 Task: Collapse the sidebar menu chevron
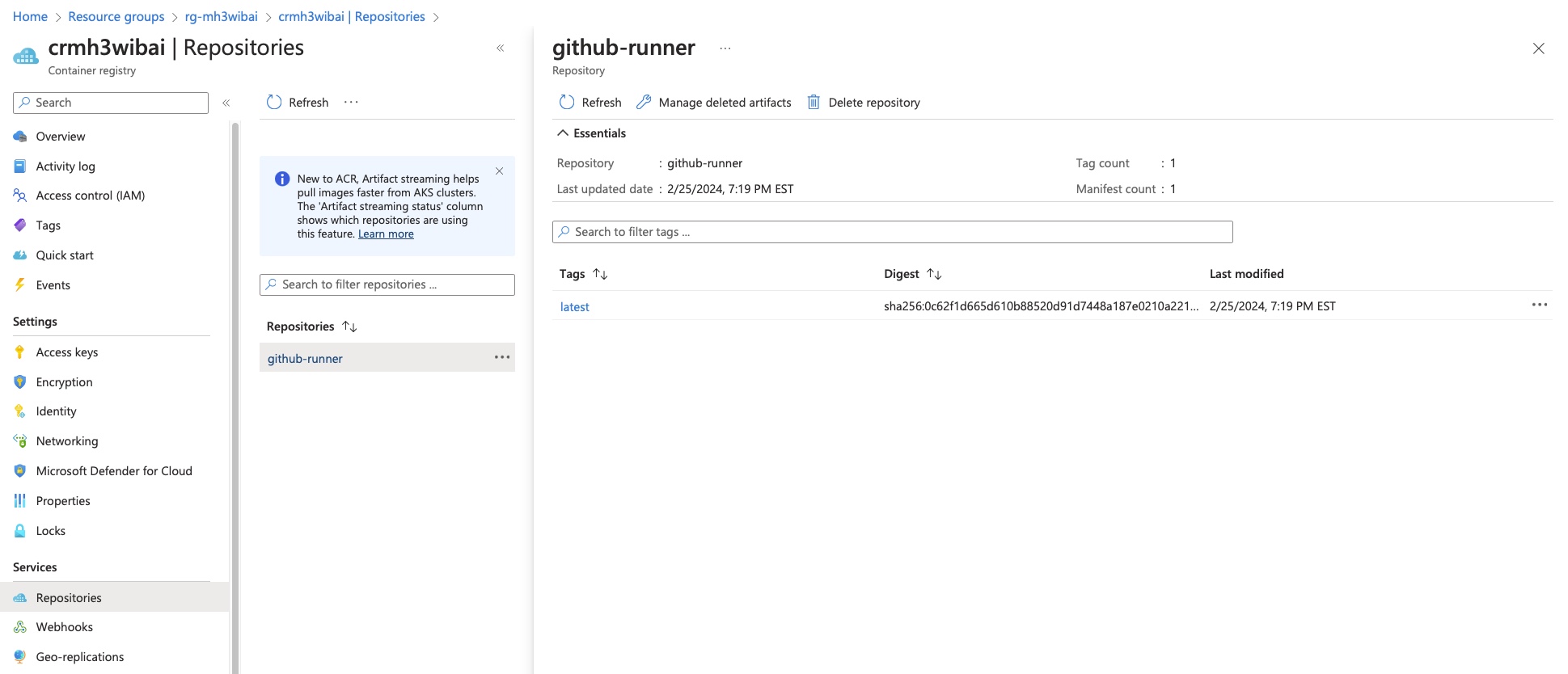pyautogui.click(x=226, y=103)
